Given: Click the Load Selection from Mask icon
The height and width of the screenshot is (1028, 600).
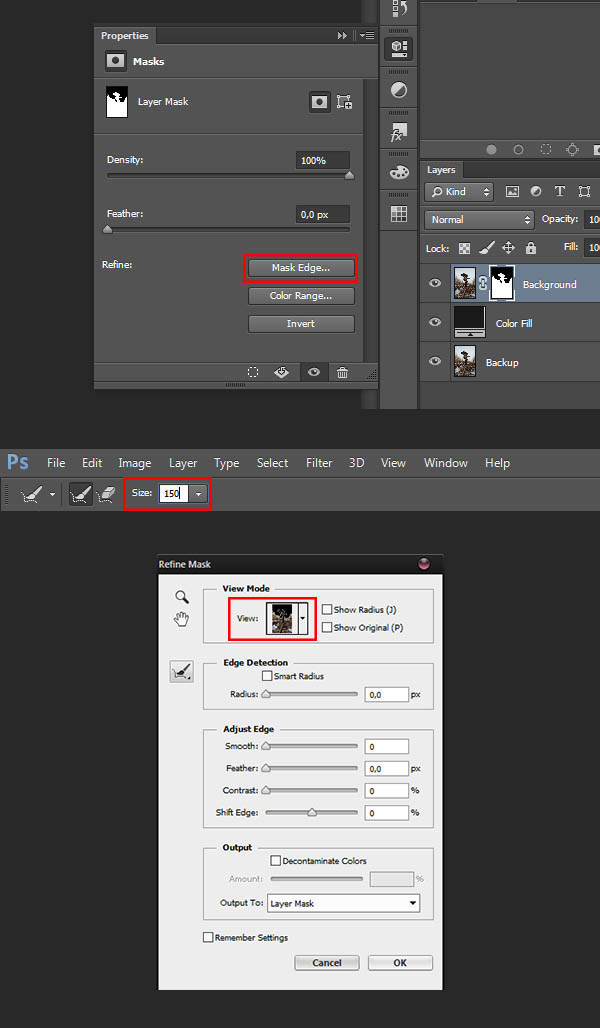Looking at the screenshot, I should (253, 372).
